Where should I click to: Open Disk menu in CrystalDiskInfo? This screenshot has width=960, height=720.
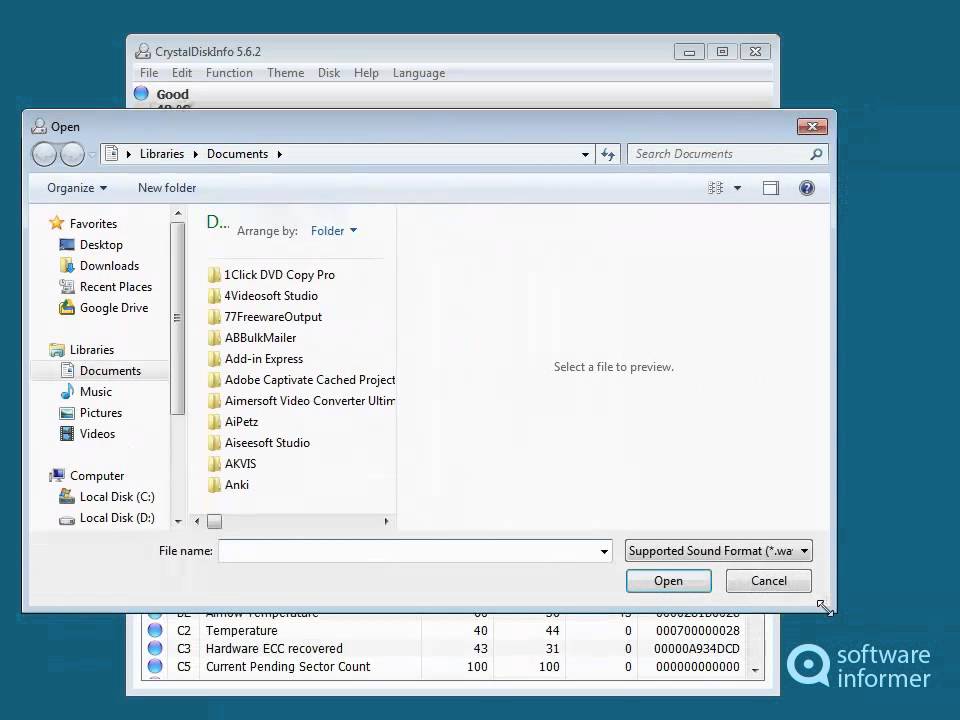(x=329, y=73)
